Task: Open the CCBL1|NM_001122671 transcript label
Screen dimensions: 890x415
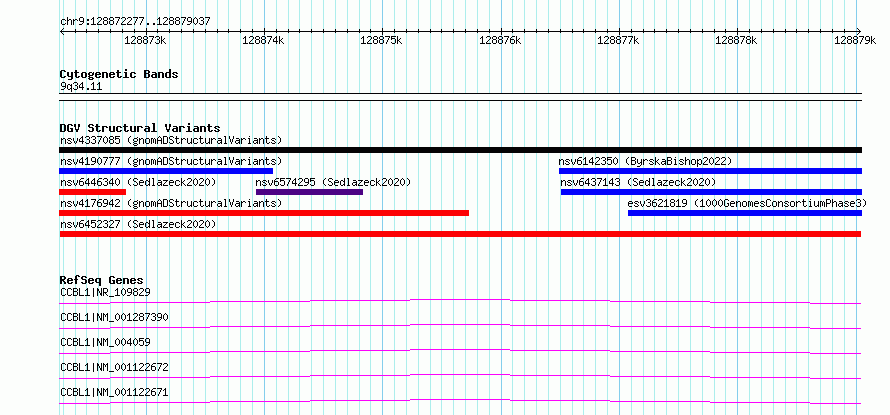Action: [114, 392]
